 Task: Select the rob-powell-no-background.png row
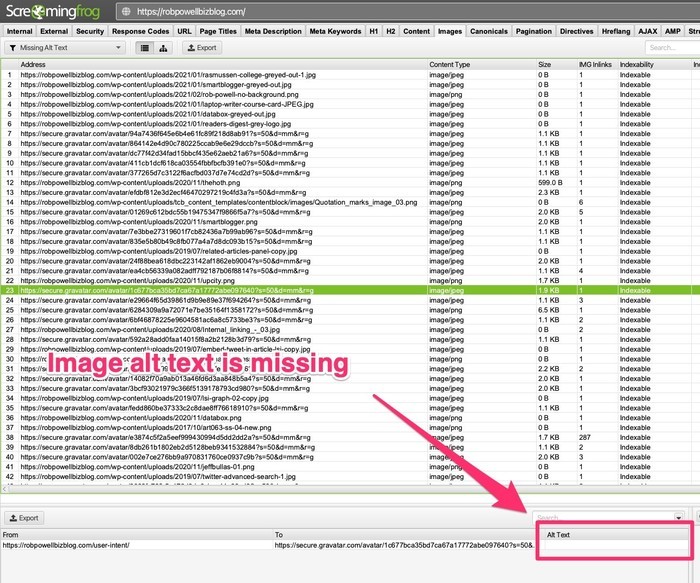pyautogui.click(x=350, y=95)
